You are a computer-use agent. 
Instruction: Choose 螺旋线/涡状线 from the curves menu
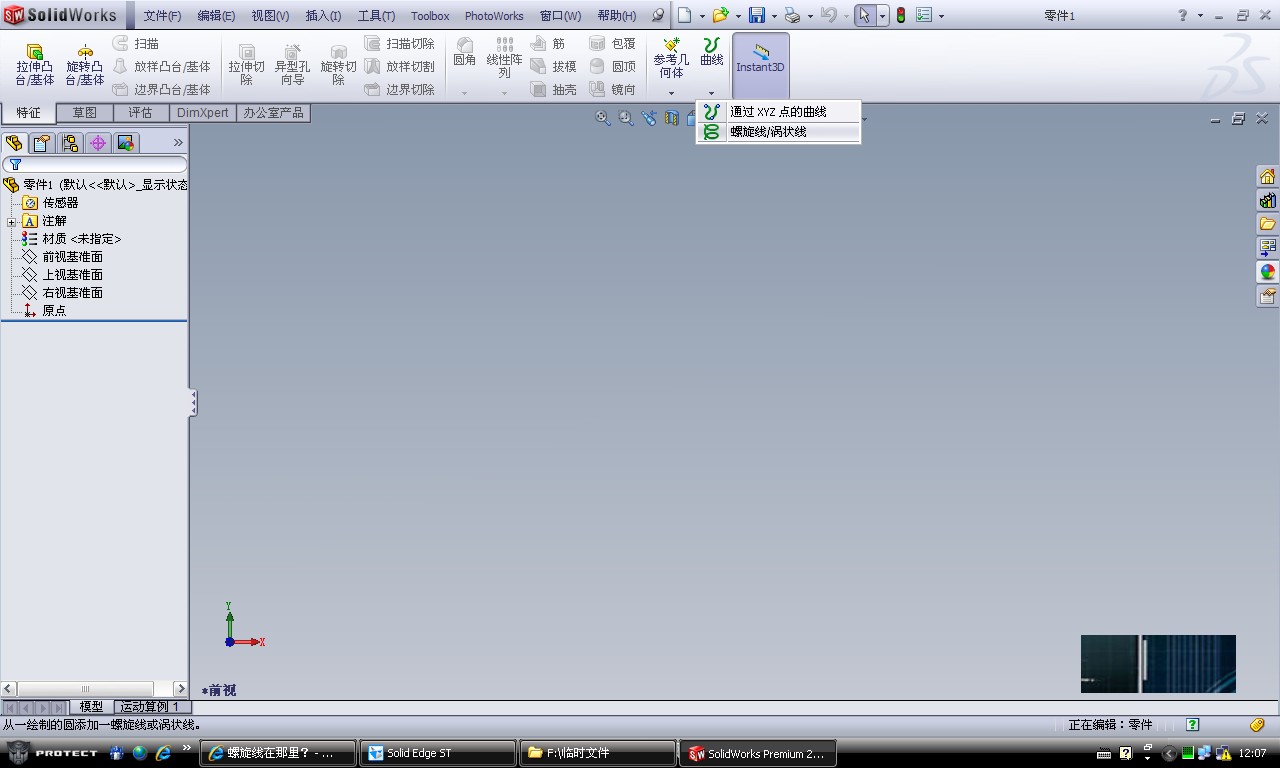pyautogui.click(x=778, y=132)
